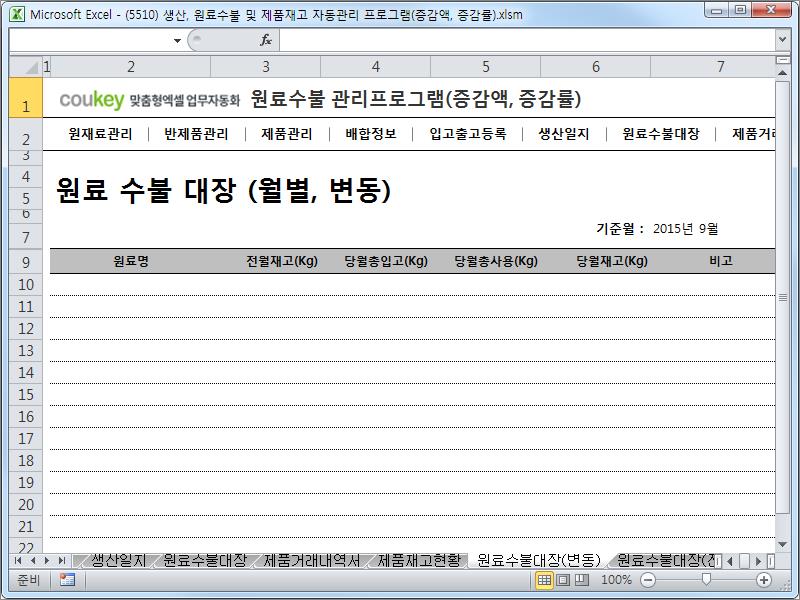
Task: Select the 원료수불대장(변동) sheet tab
Action: coord(539,560)
